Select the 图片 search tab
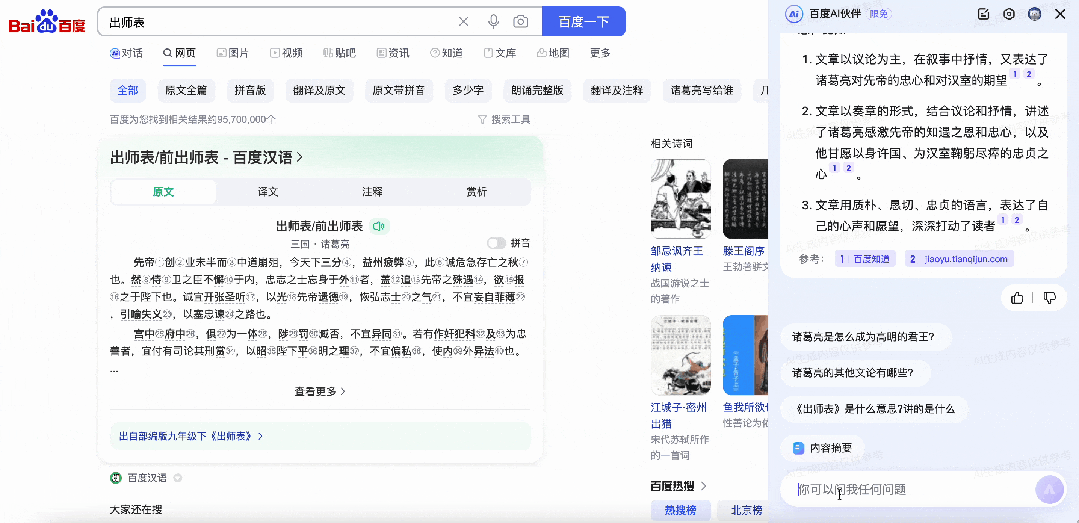The height and width of the screenshot is (523, 1079). (x=232, y=53)
